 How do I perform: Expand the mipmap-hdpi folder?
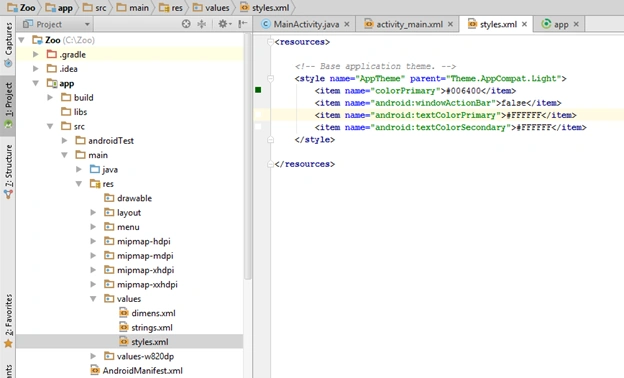pos(93,241)
